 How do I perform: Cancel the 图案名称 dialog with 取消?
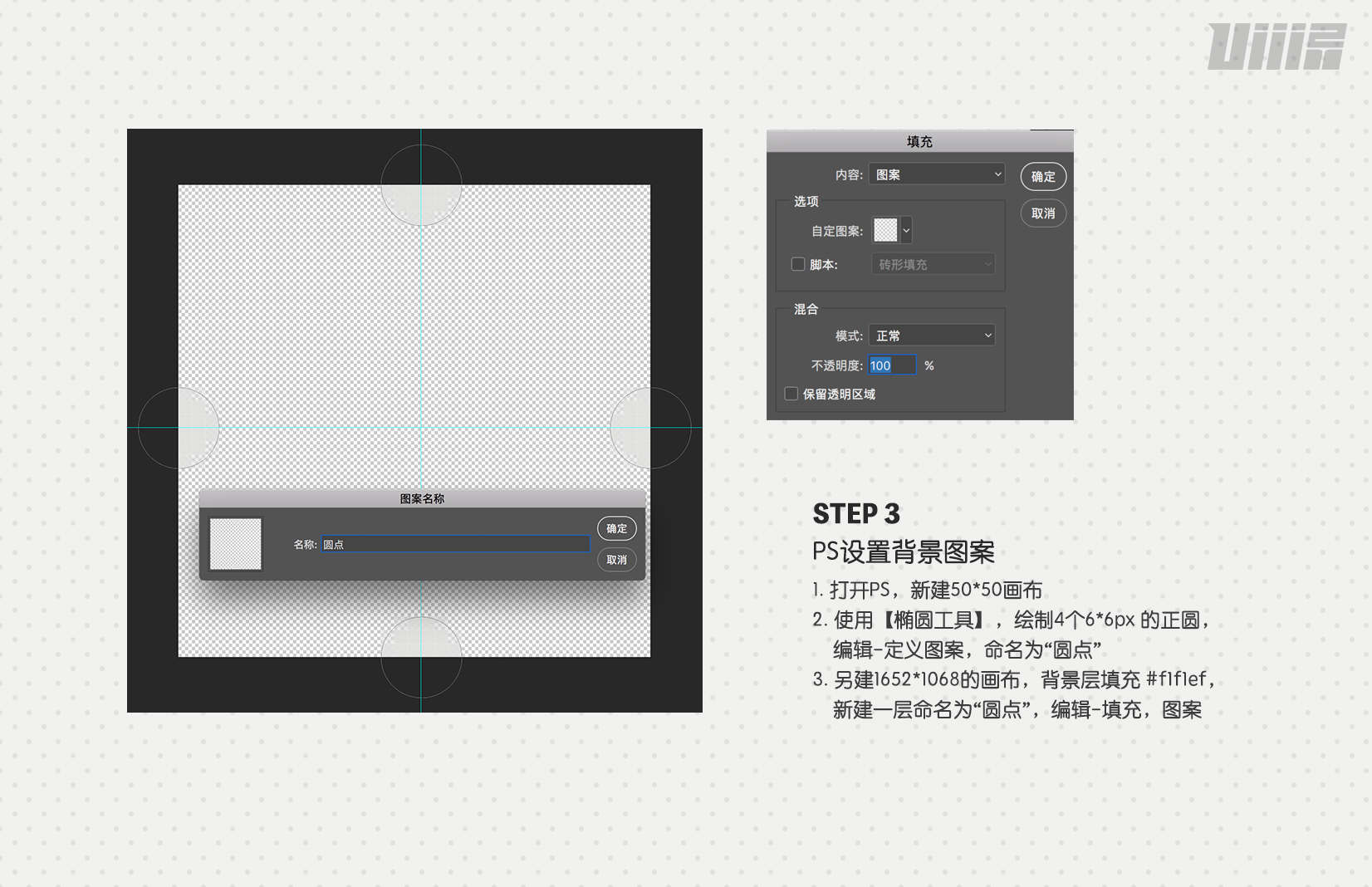coord(616,560)
